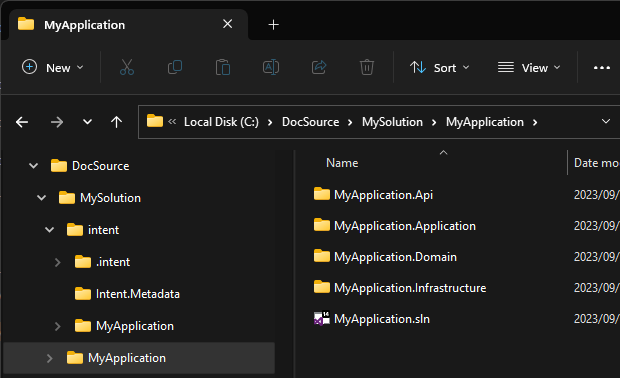The height and width of the screenshot is (378, 620).
Task: Select DocSource in navigation tree
Action: coord(100,166)
